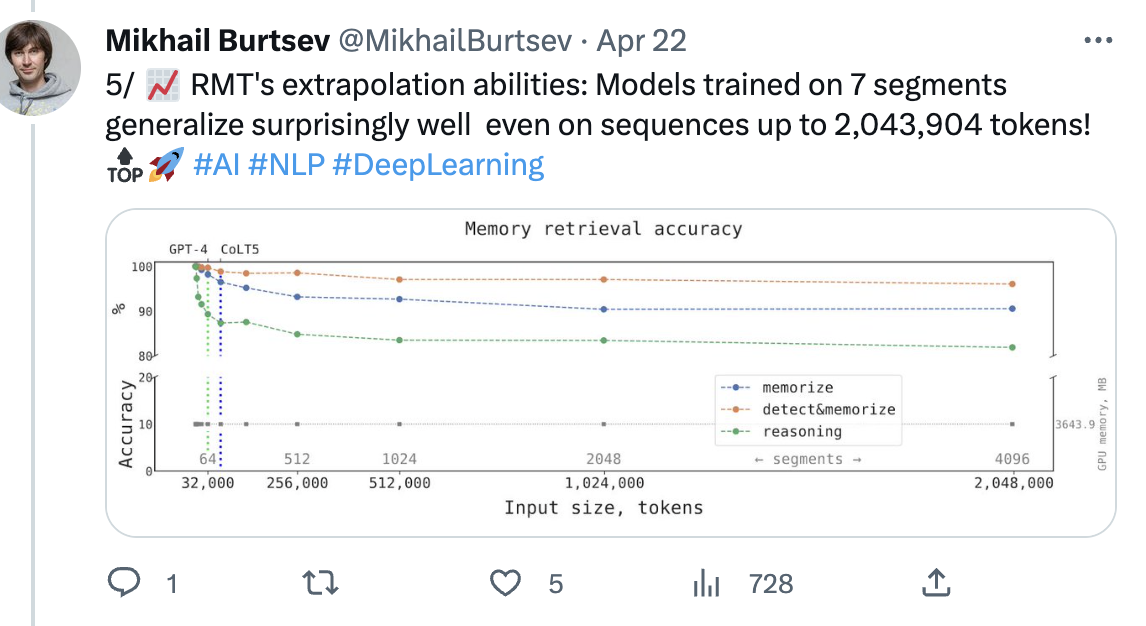Open view analytics bar chart icon
Image resolution: width=1146 pixels, height=626 pixels.
coord(706,583)
